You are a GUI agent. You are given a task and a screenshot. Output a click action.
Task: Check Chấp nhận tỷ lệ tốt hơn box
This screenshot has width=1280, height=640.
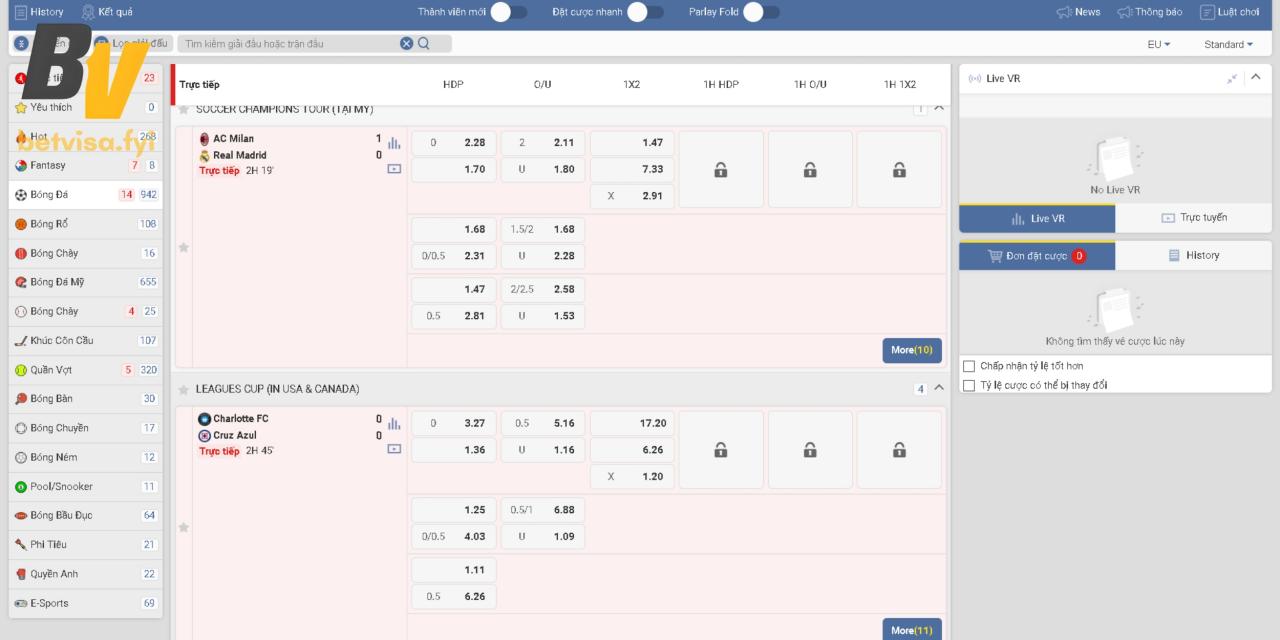pyautogui.click(x=968, y=366)
